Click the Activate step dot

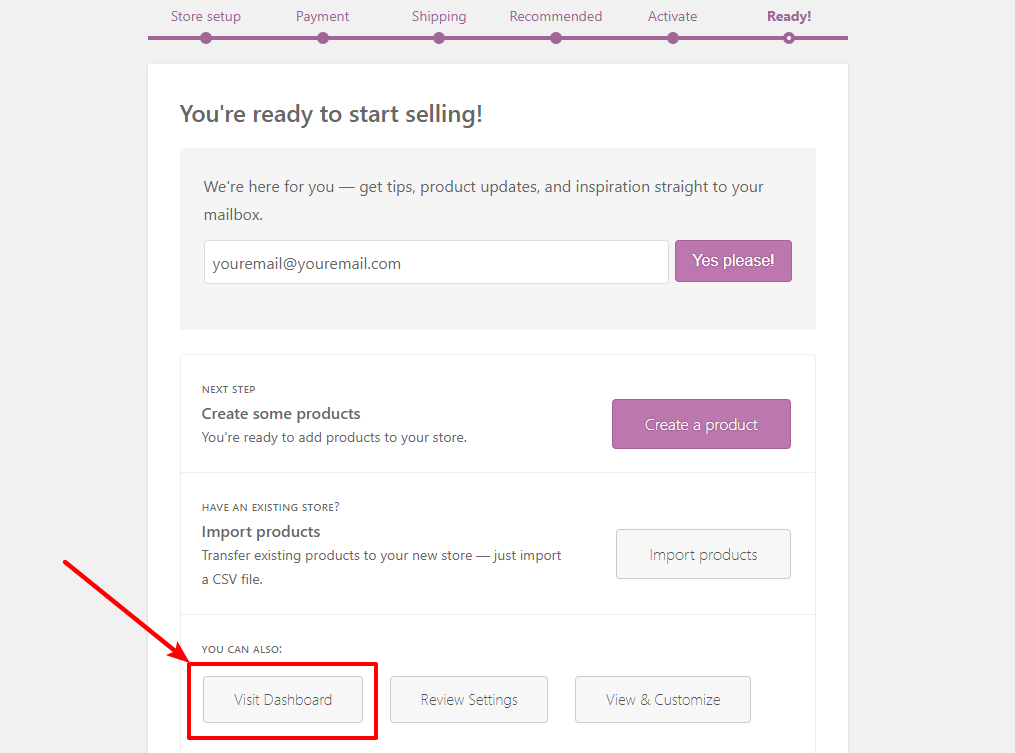673,38
